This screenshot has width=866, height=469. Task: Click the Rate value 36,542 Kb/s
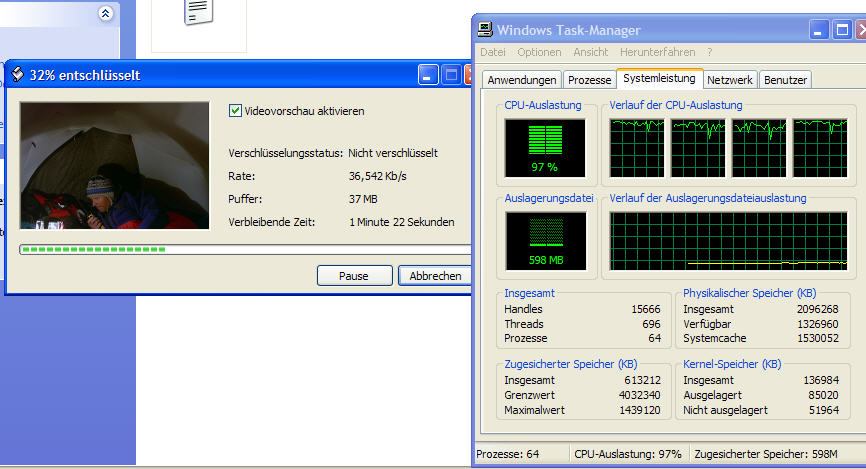[377, 176]
